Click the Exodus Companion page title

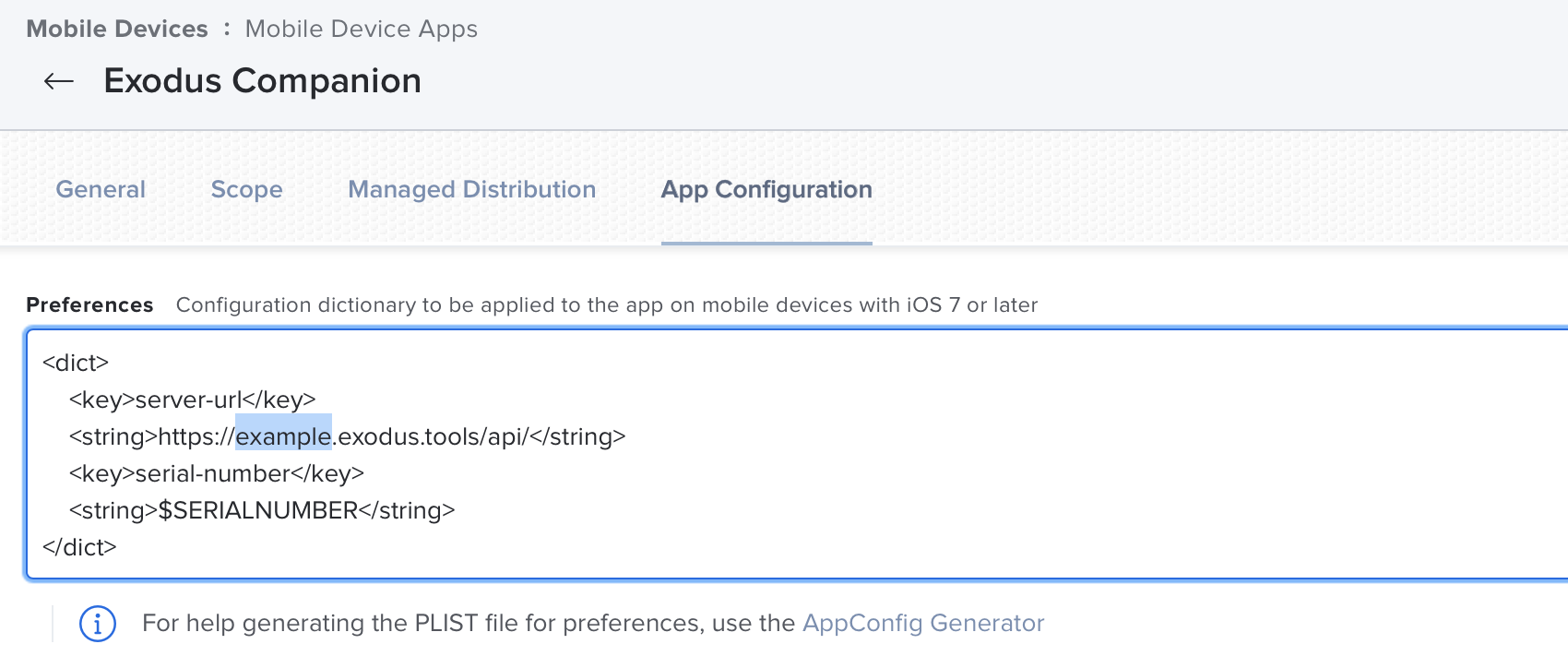tap(263, 81)
